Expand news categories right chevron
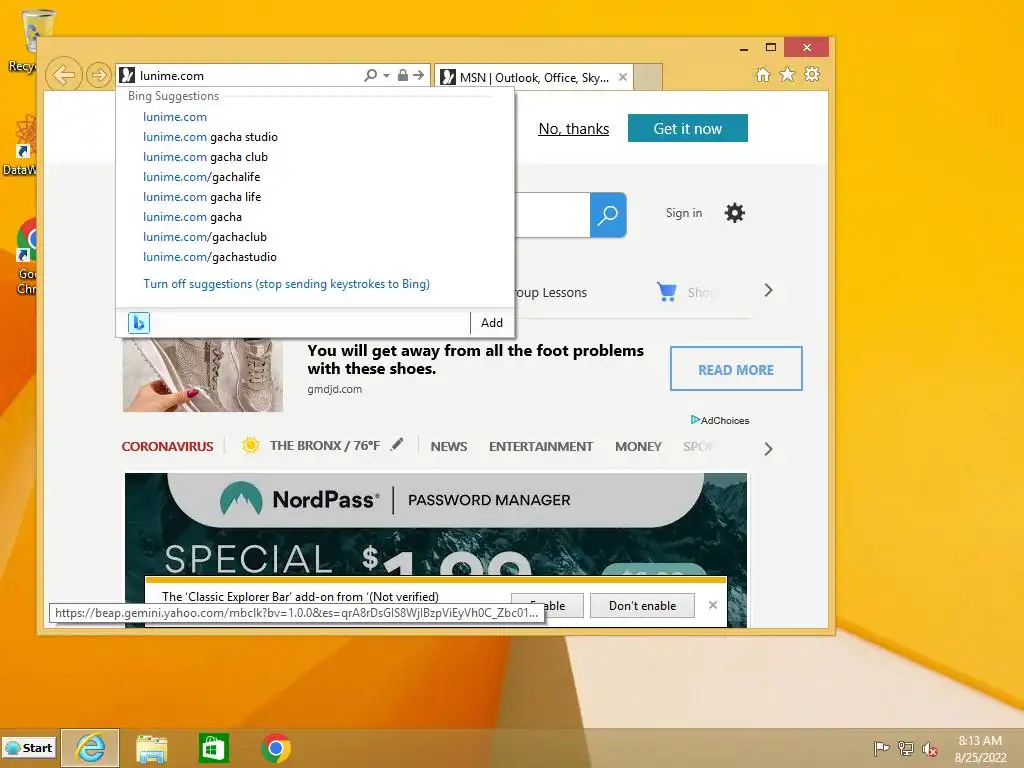Image resolution: width=1024 pixels, height=768 pixels. tap(768, 449)
